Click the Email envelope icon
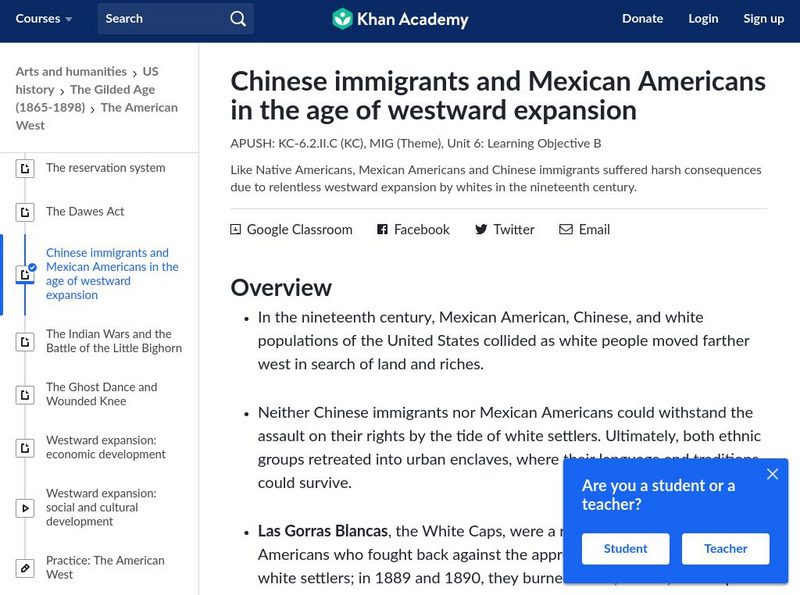 pos(566,230)
